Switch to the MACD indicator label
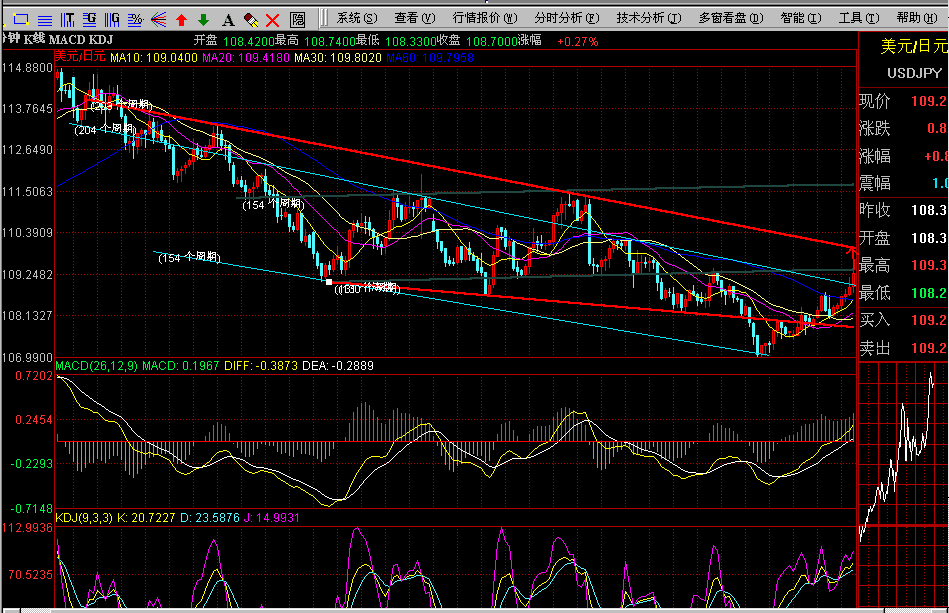 pyautogui.click(x=65, y=39)
